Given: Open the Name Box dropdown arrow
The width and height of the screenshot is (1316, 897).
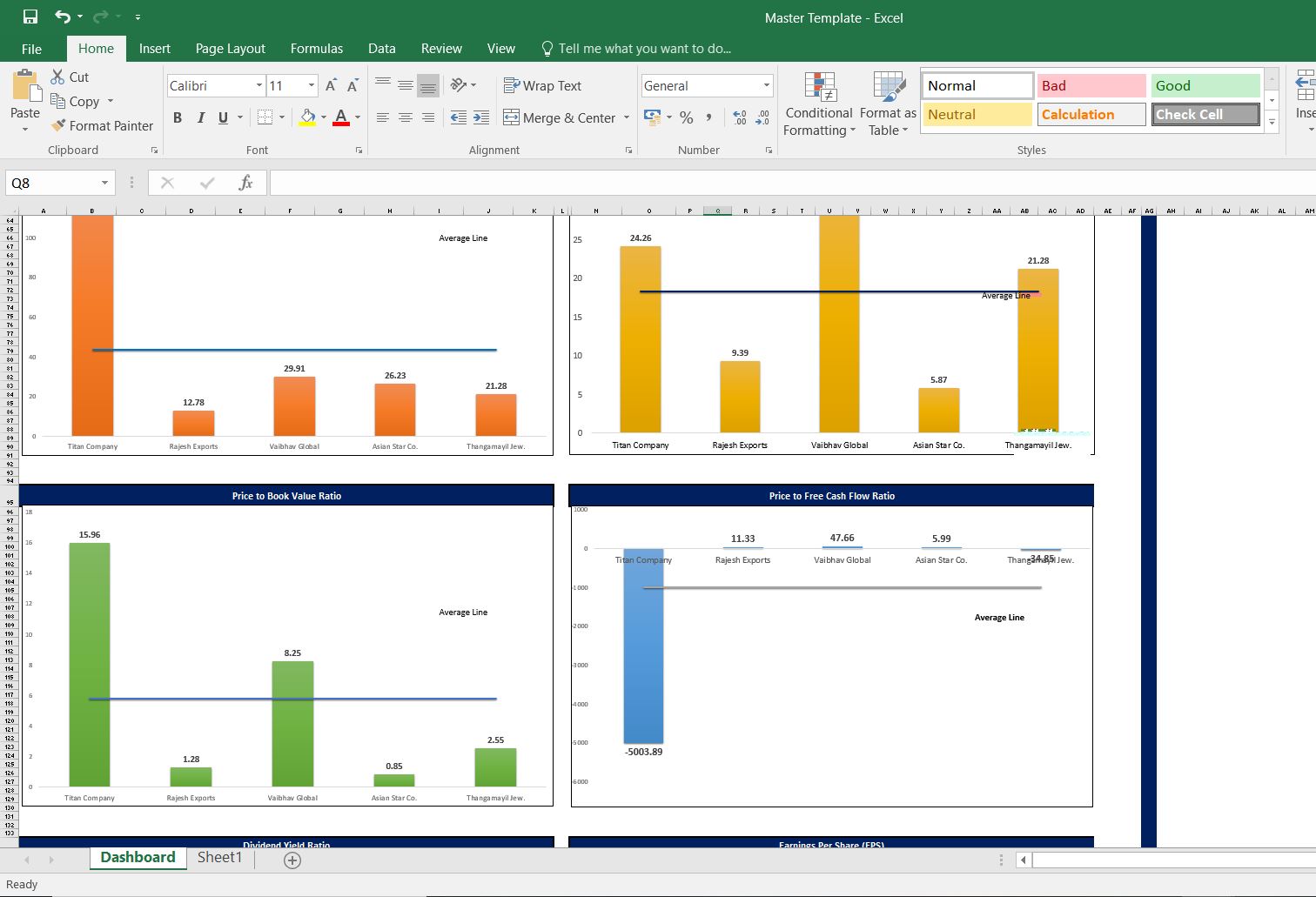Looking at the screenshot, I should 105,183.
